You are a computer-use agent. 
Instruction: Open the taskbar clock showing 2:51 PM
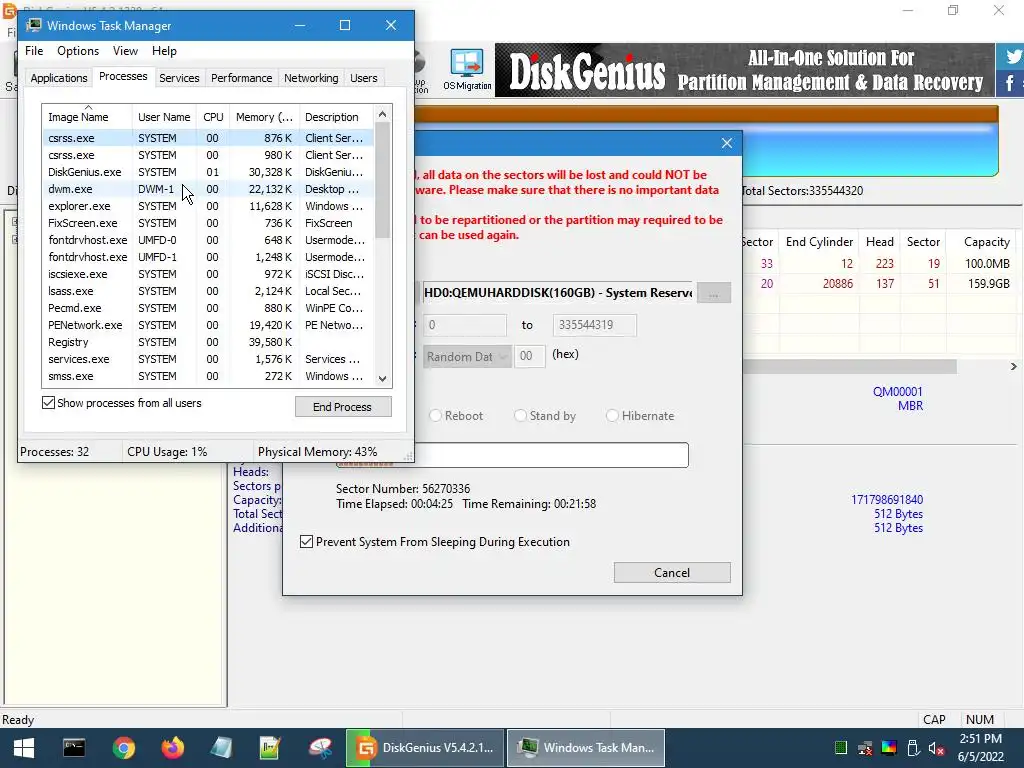coord(980,748)
